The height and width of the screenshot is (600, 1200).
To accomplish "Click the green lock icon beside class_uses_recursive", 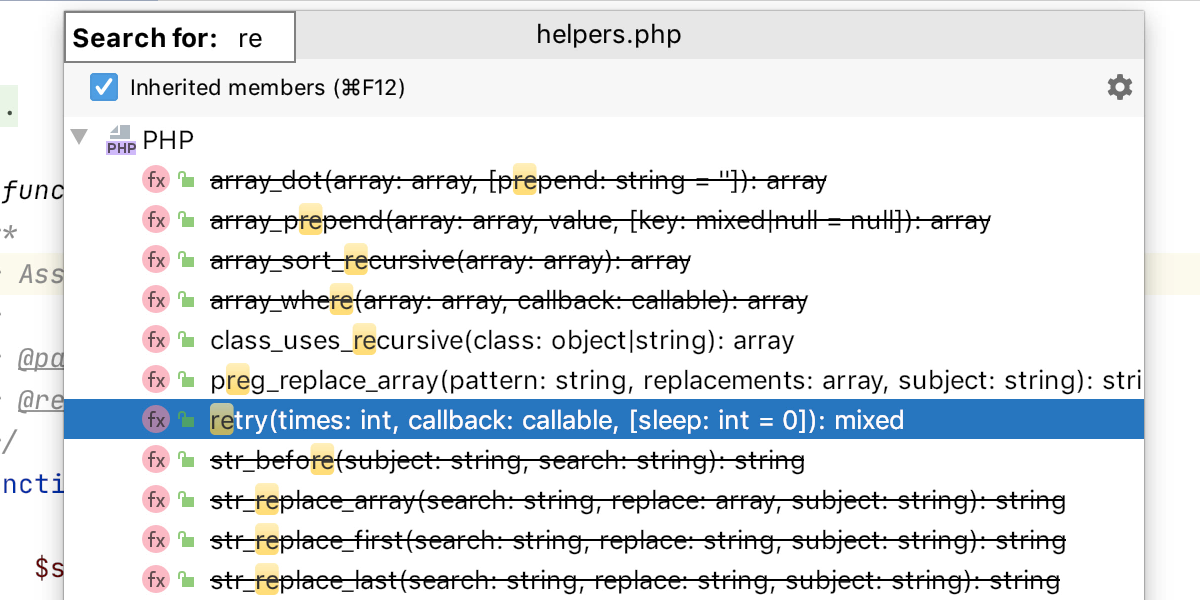I will click(185, 340).
